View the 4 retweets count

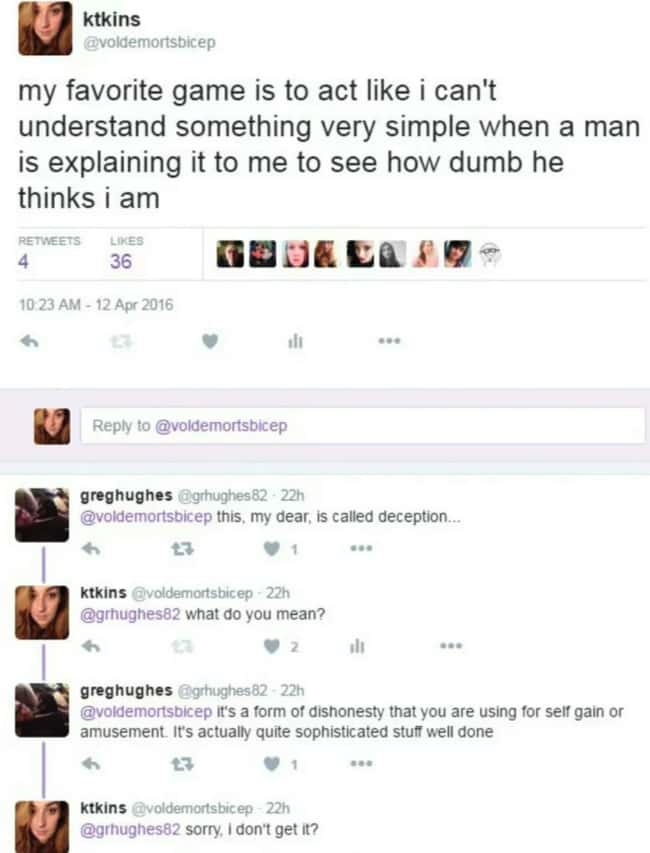click(23, 262)
